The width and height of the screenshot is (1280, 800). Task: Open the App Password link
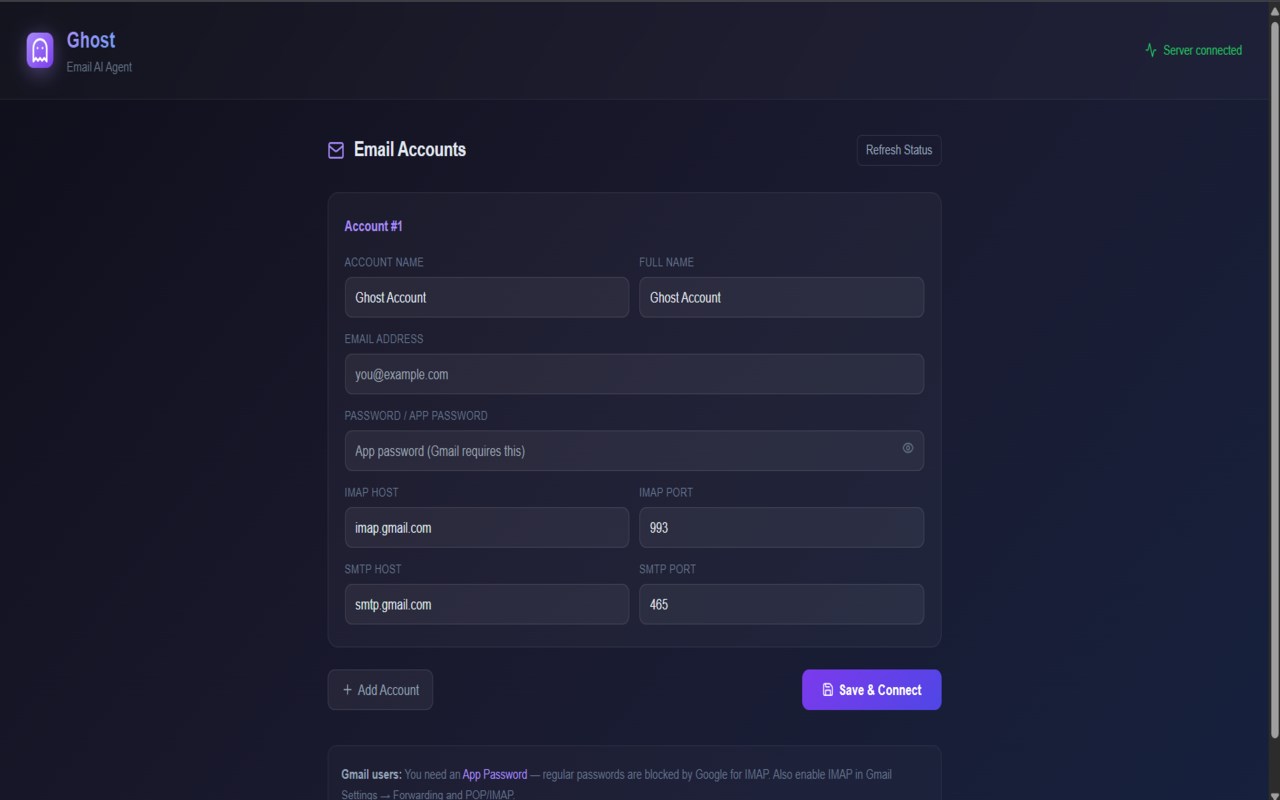[494, 774]
